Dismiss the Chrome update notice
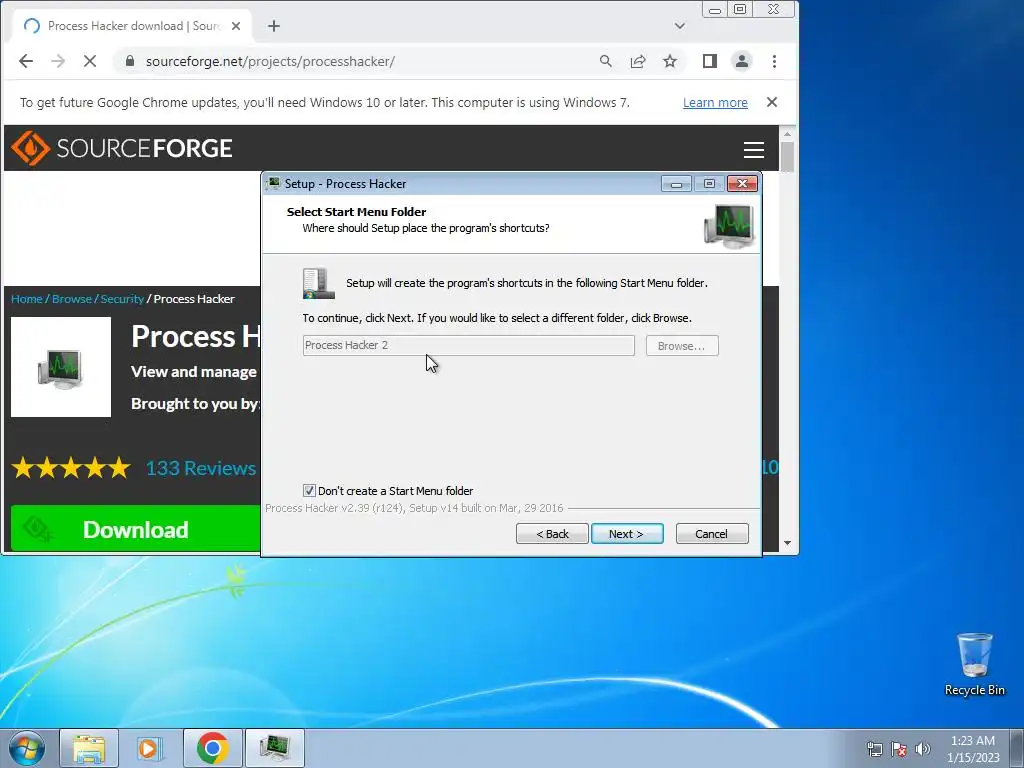 tap(772, 102)
